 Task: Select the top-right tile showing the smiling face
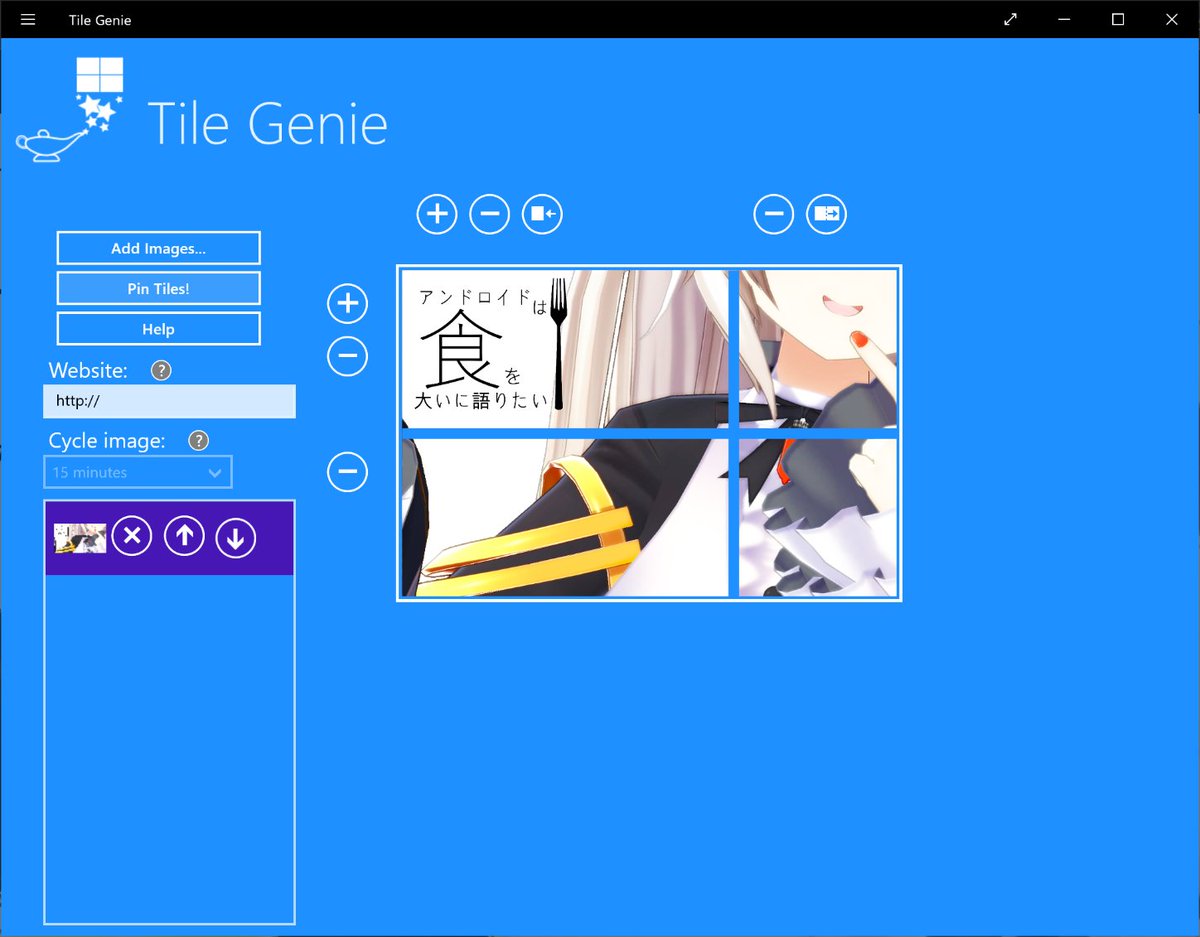(818, 349)
